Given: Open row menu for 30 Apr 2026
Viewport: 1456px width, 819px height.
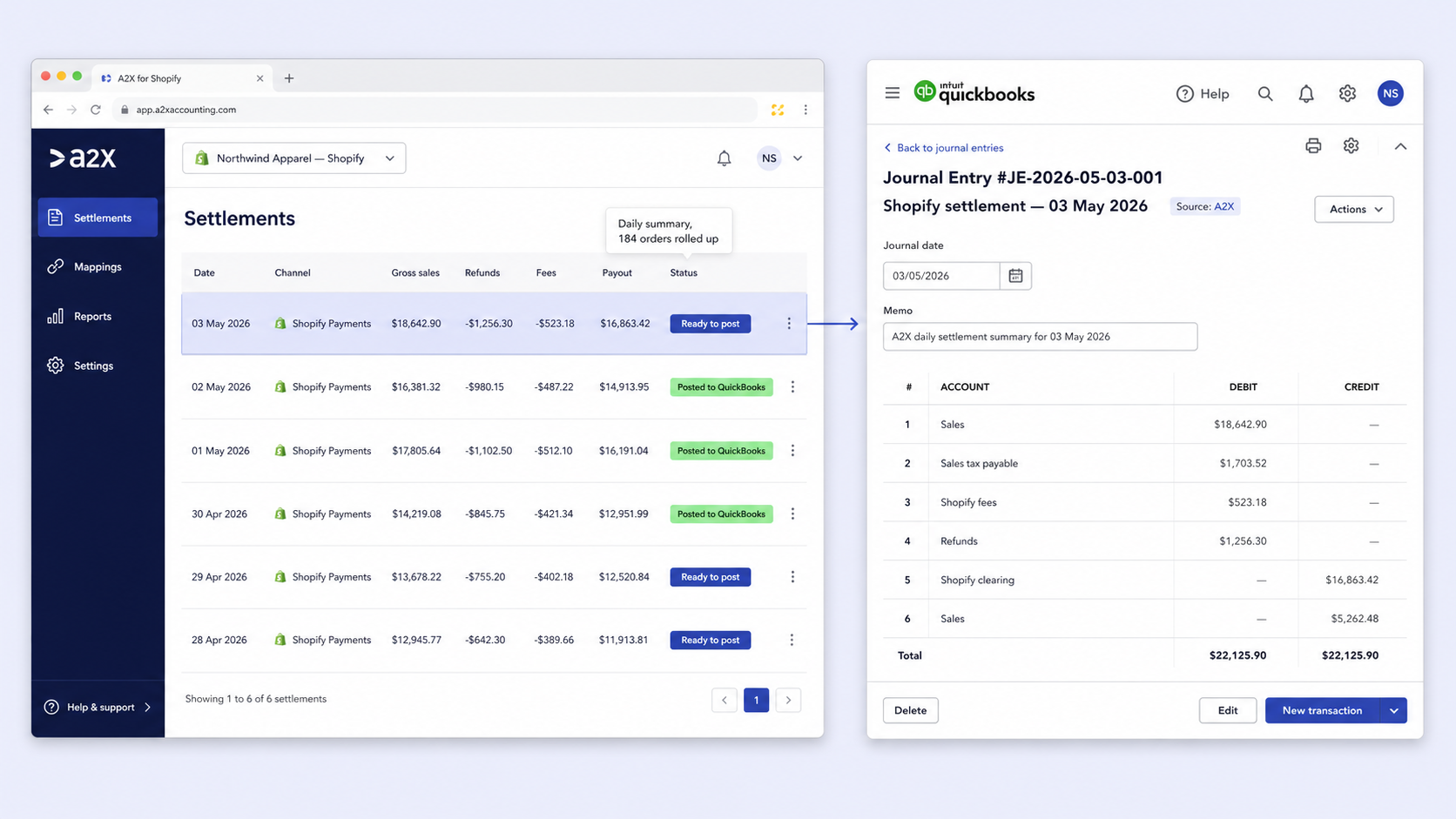Looking at the screenshot, I should [x=792, y=514].
